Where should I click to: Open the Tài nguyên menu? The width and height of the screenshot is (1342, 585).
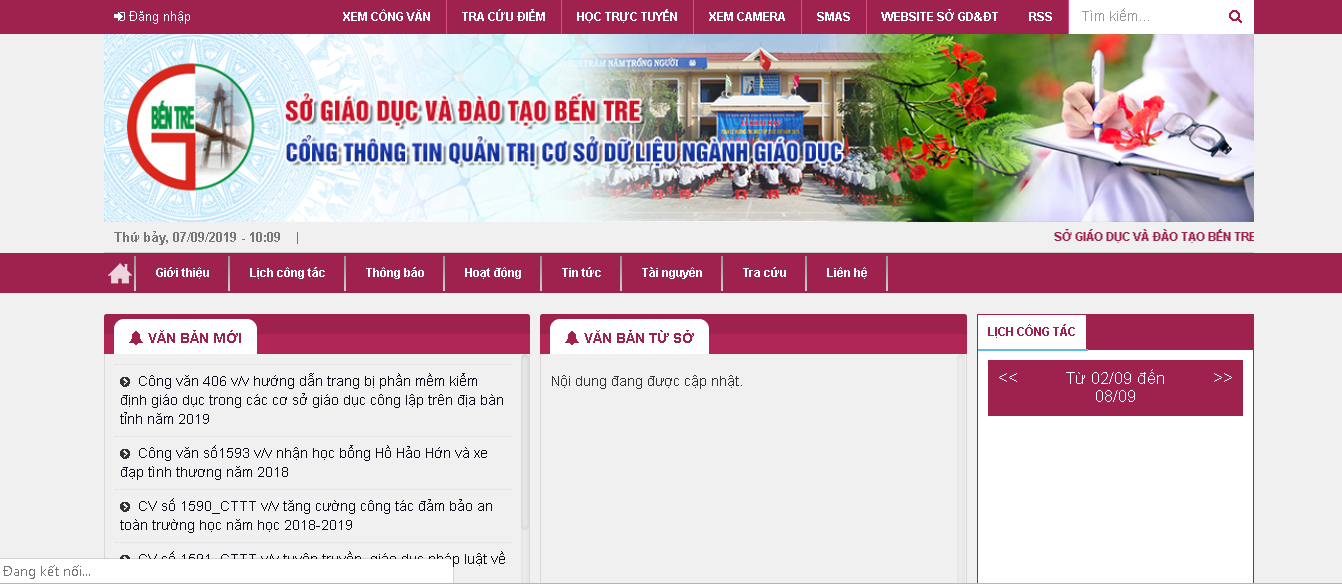click(672, 273)
